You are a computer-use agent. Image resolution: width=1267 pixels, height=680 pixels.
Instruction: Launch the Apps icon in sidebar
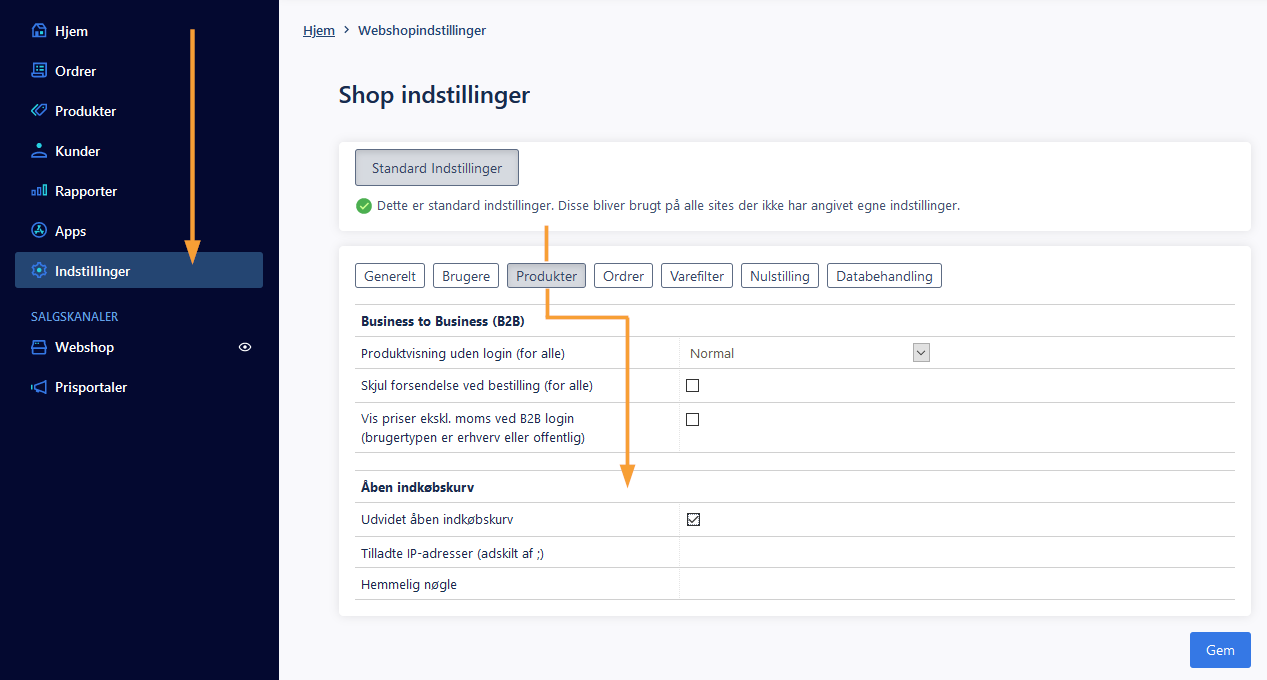(39, 231)
